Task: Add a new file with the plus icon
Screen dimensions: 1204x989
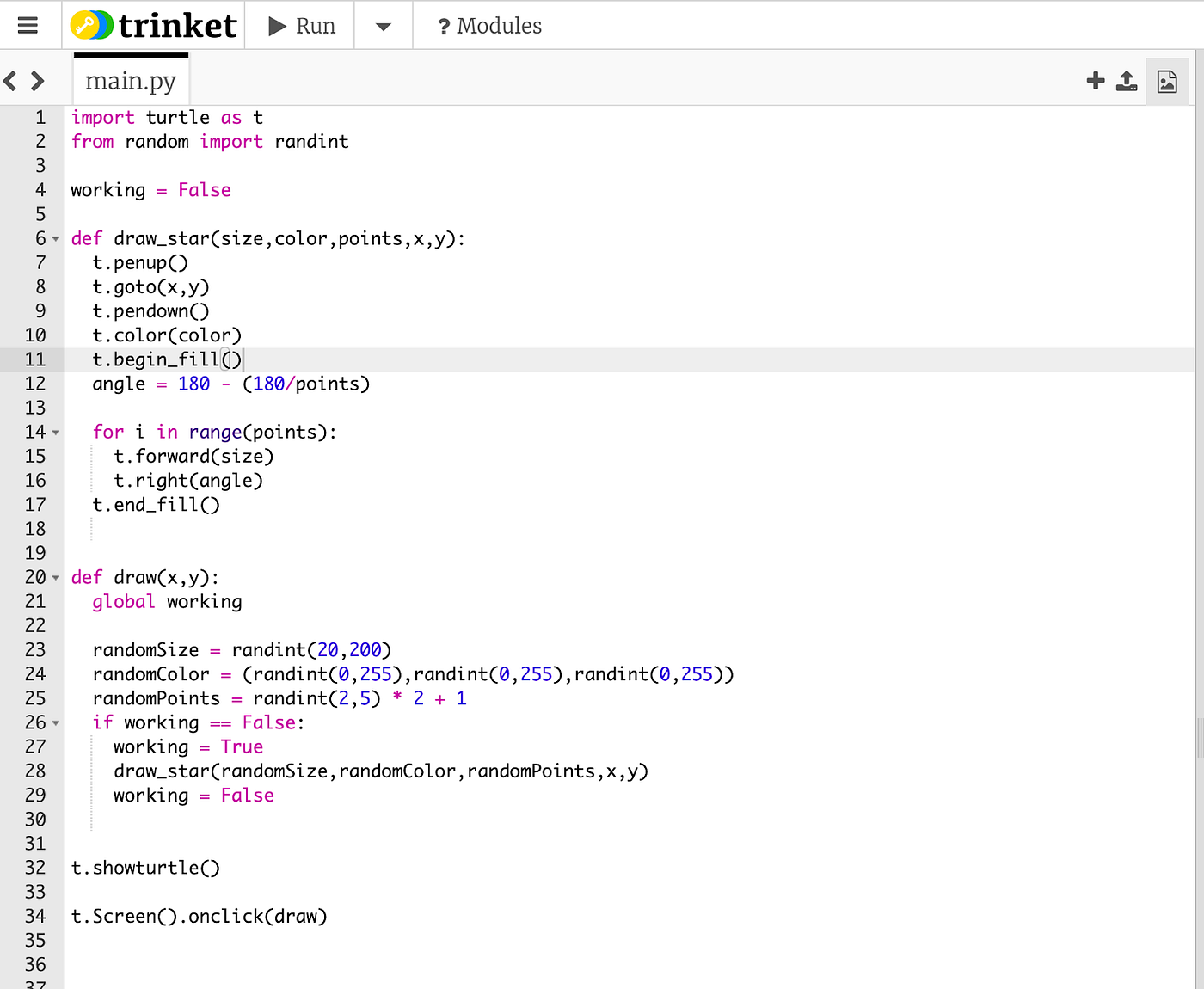Action: tap(1095, 80)
